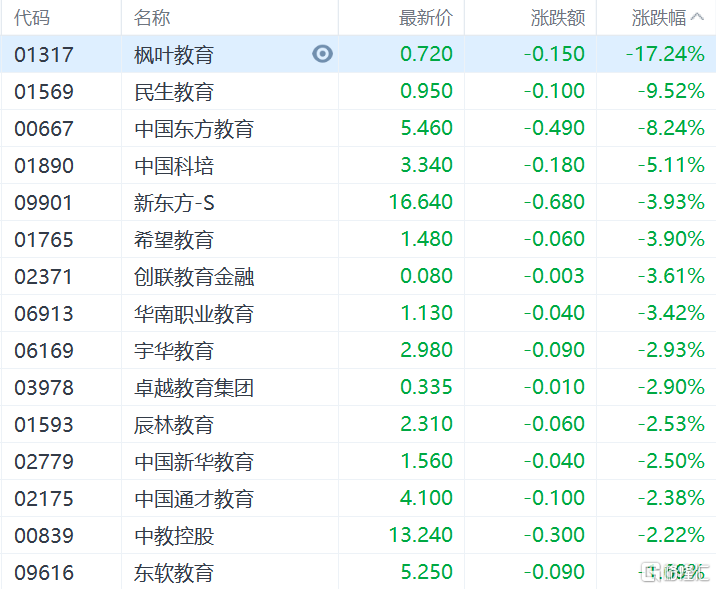
Task: Click percentage -3.42%
Action: (x=671, y=313)
